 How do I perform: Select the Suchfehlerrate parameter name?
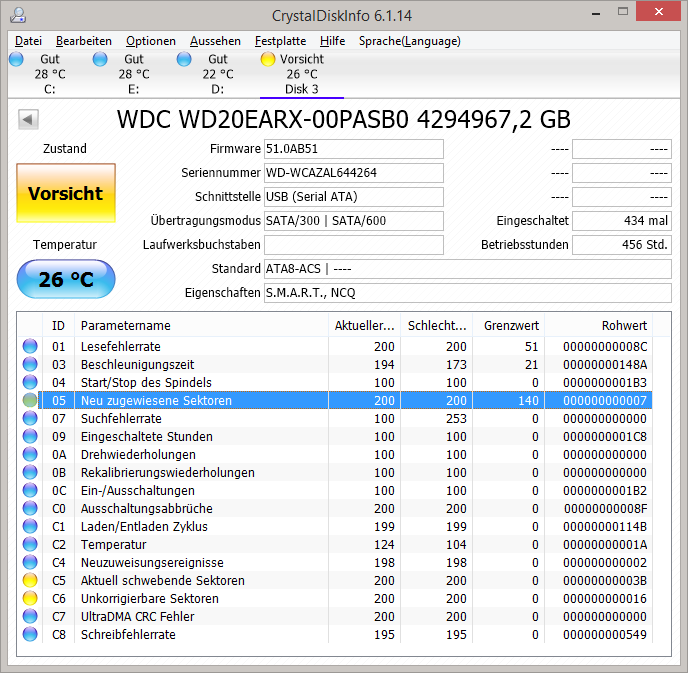tap(121, 418)
